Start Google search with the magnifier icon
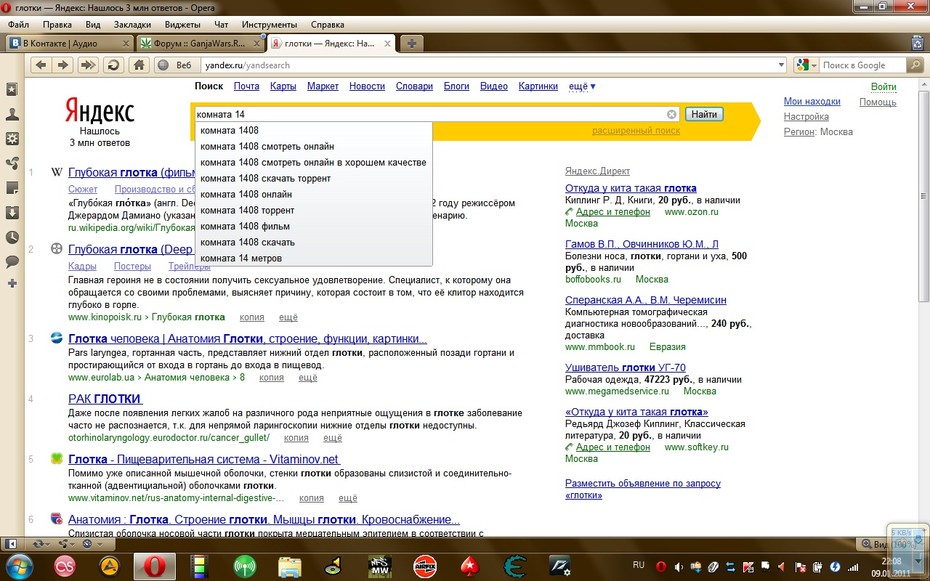Viewport: 930px width, 581px height. coord(916,65)
